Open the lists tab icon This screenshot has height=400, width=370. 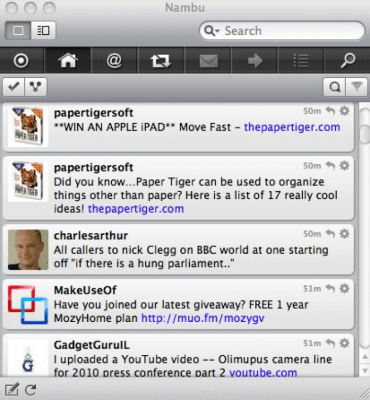301,61
